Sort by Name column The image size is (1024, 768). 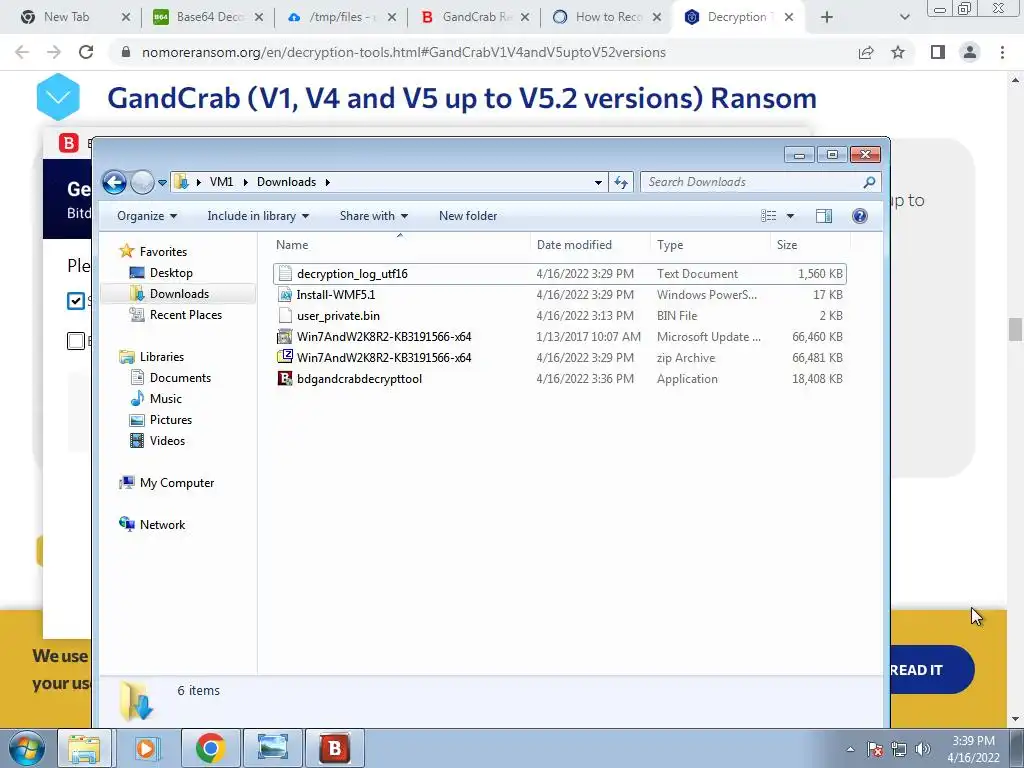click(x=400, y=245)
